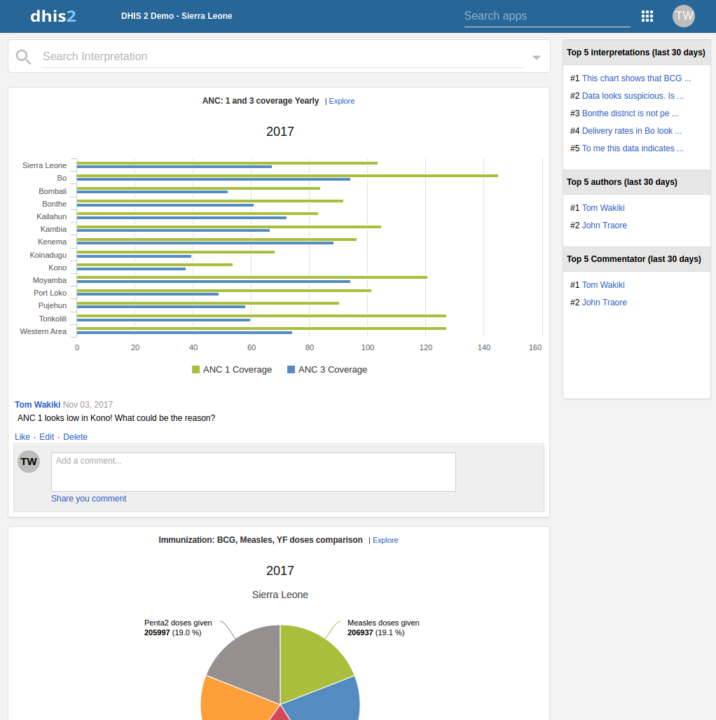Image resolution: width=716 pixels, height=720 pixels.
Task: Focus the Search apps field
Action: pyautogui.click(x=547, y=16)
